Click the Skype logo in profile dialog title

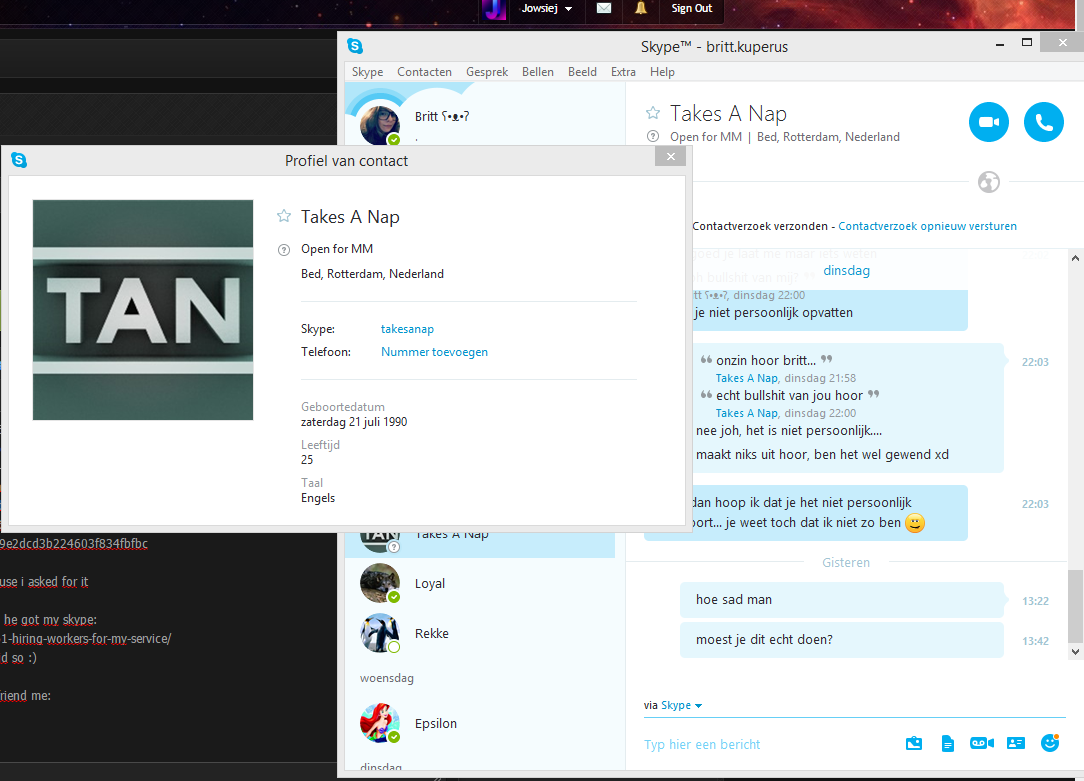coord(19,160)
